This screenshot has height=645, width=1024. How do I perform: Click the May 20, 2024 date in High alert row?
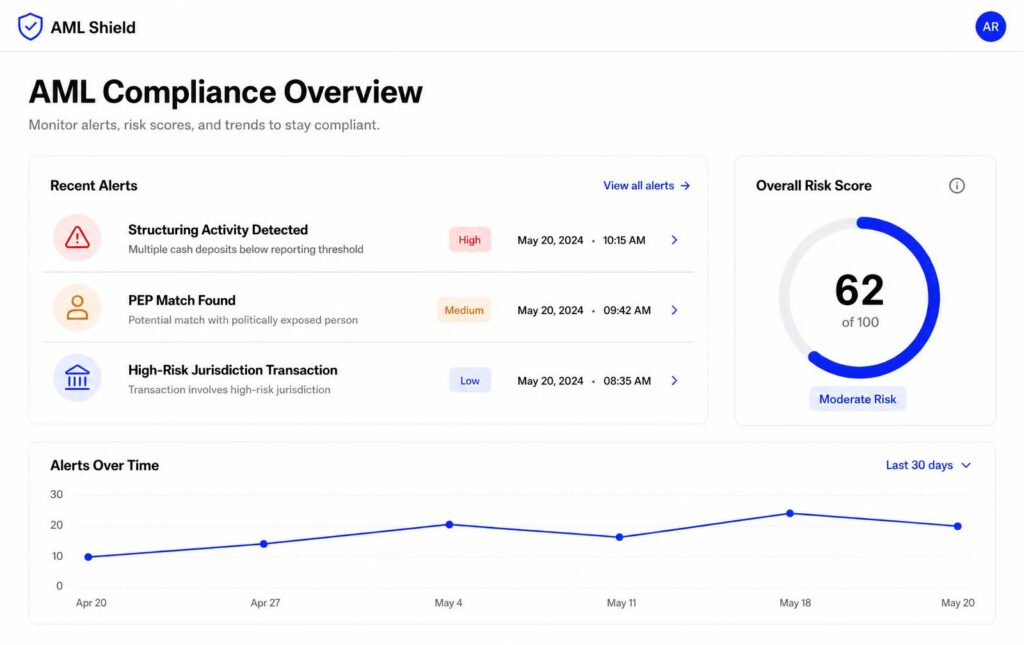coord(550,240)
